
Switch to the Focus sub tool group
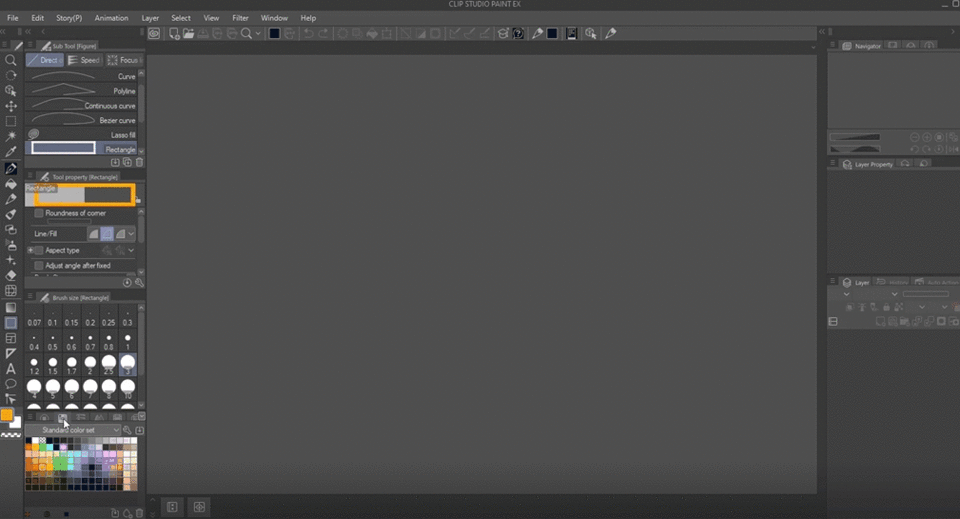123,60
